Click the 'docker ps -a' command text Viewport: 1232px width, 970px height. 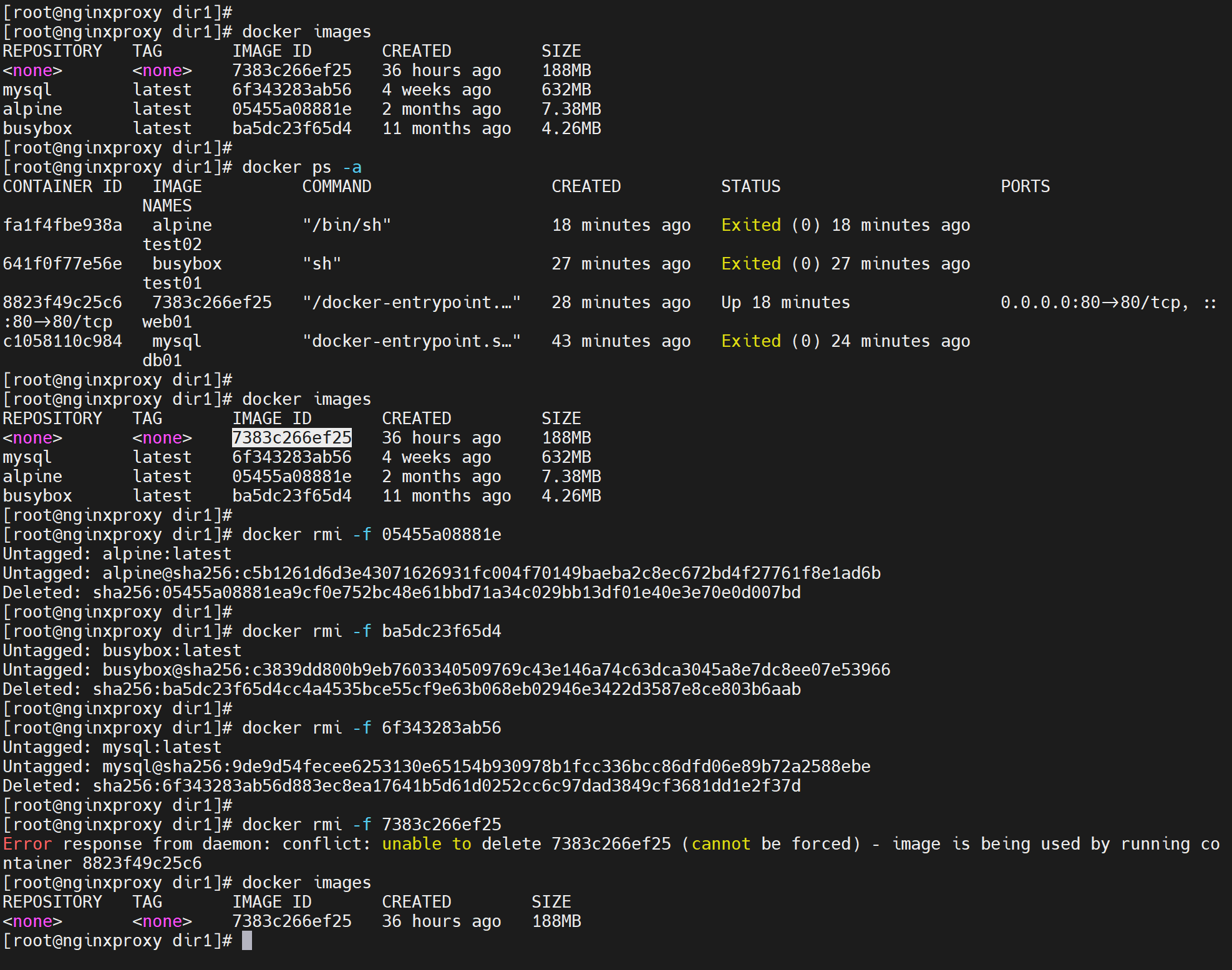[x=301, y=167]
